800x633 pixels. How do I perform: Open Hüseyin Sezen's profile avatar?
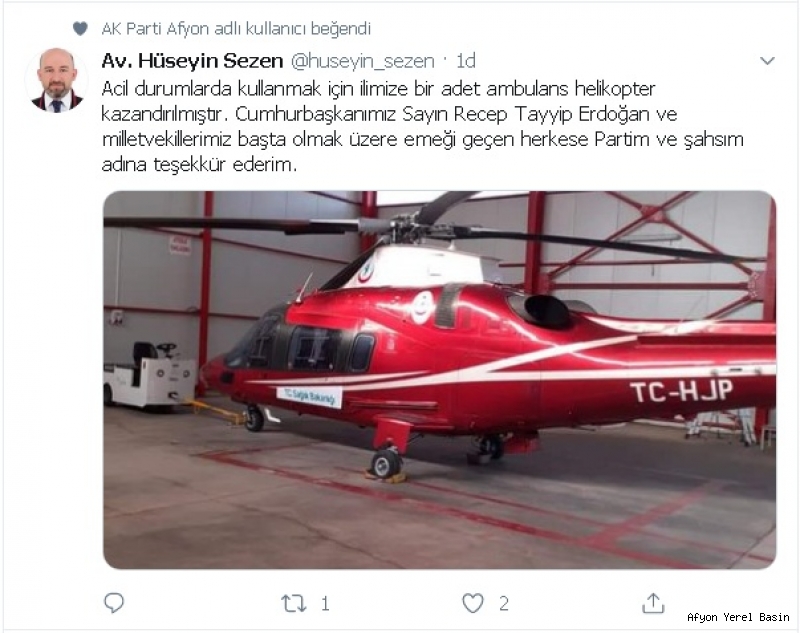[57, 80]
